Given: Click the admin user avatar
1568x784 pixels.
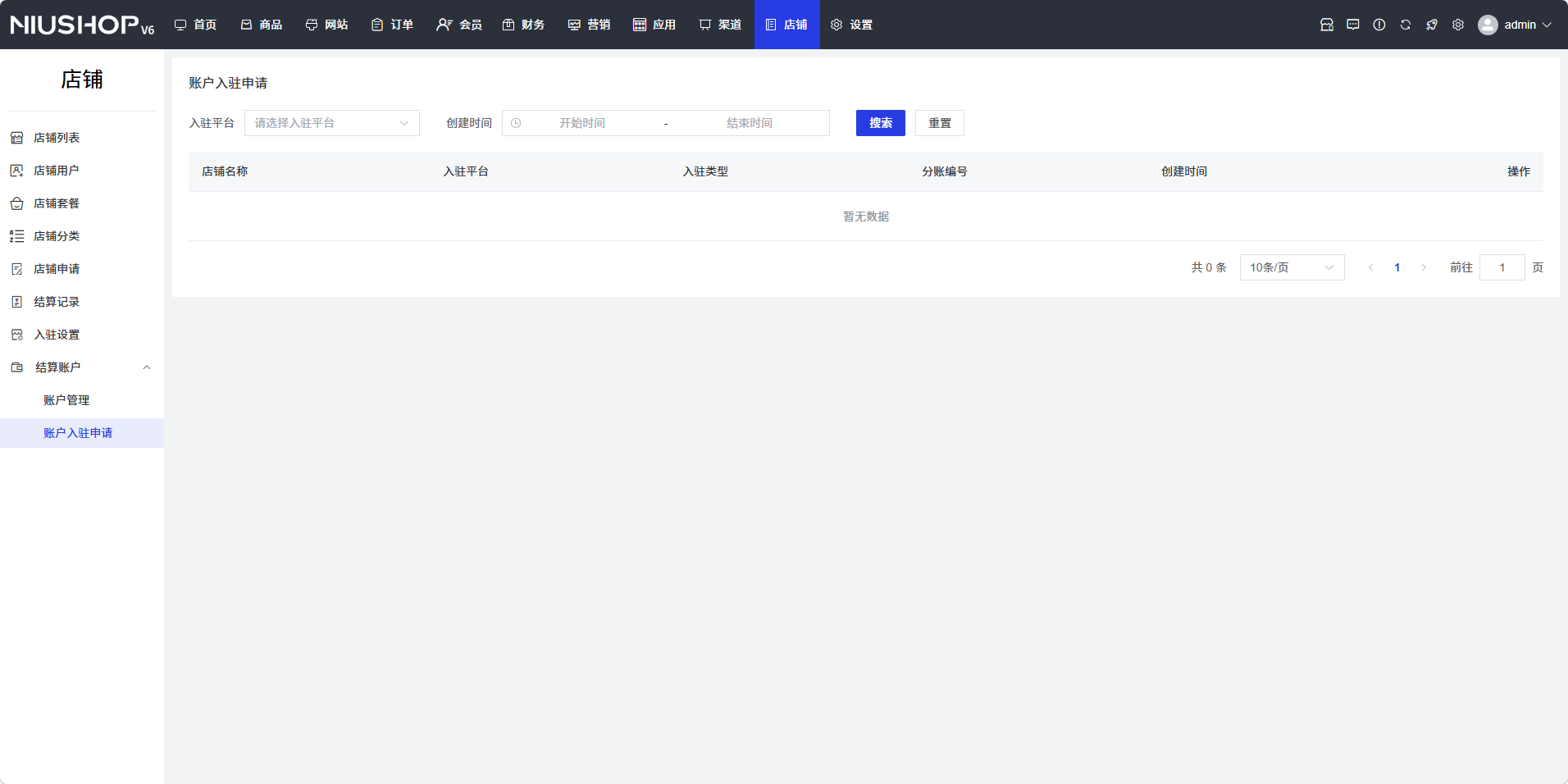Looking at the screenshot, I should tap(1488, 25).
